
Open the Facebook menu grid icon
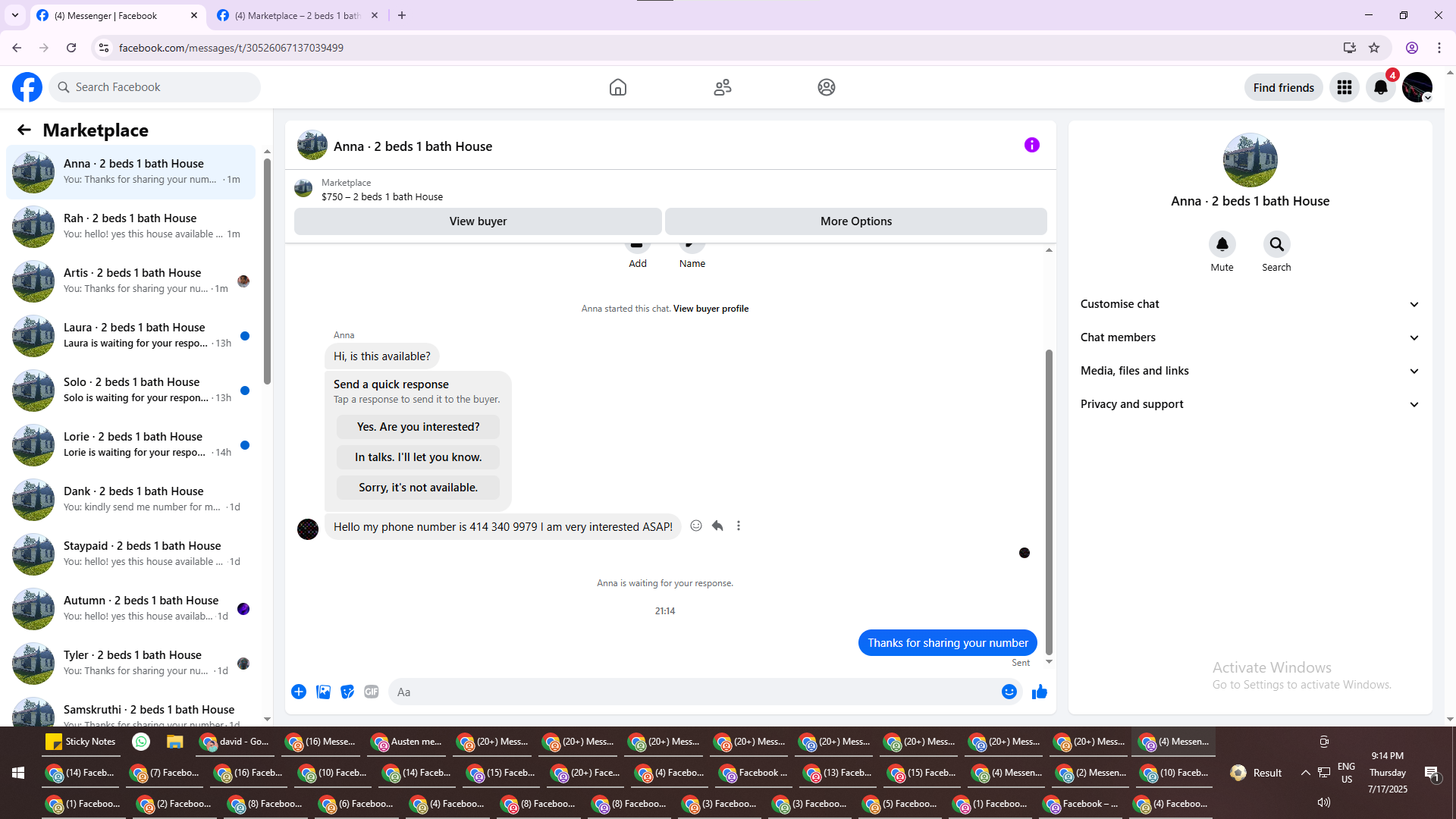click(1345, 87)
